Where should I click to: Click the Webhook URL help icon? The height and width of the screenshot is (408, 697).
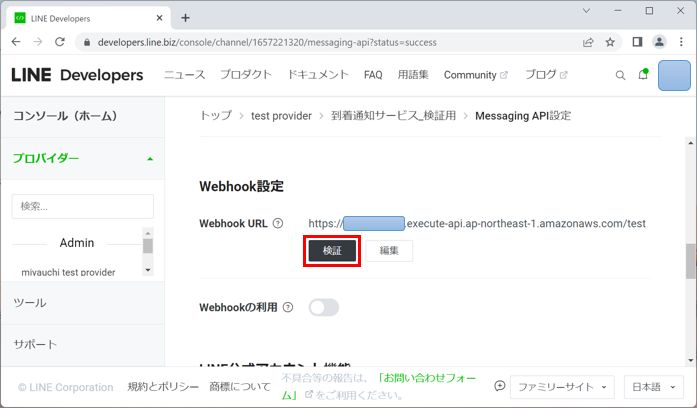[278, 223]
